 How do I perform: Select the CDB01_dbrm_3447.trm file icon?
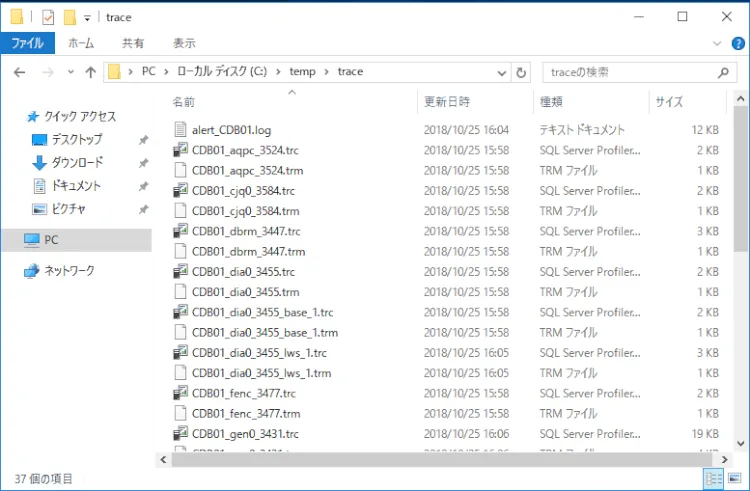pyautogui.click(x=180, y=251)
